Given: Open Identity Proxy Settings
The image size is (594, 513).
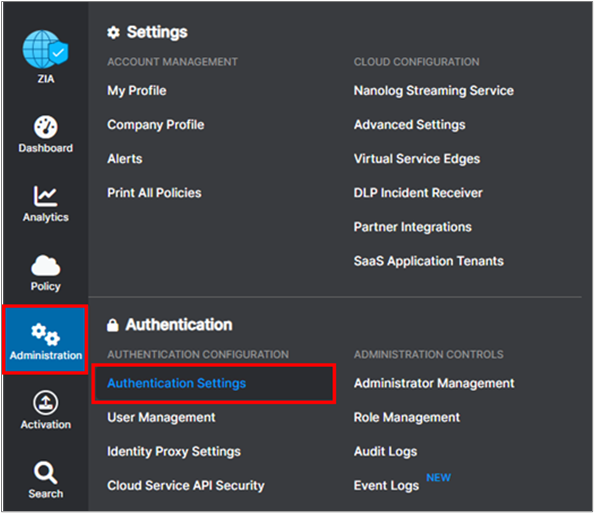Looking at the screenshot, I should point(174,452).
